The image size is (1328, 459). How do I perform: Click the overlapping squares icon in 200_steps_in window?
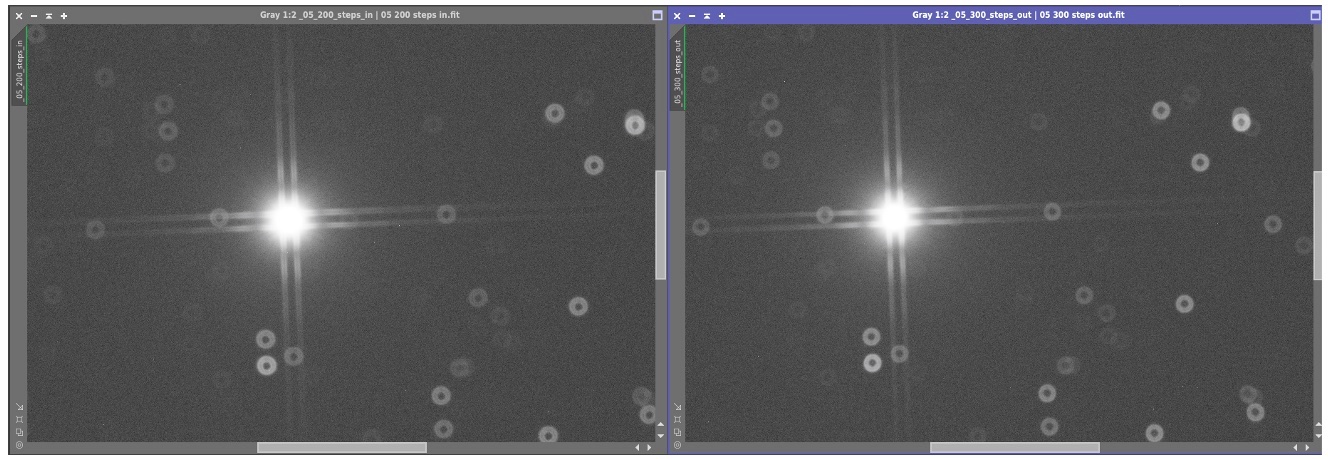[x=19, y=432]
